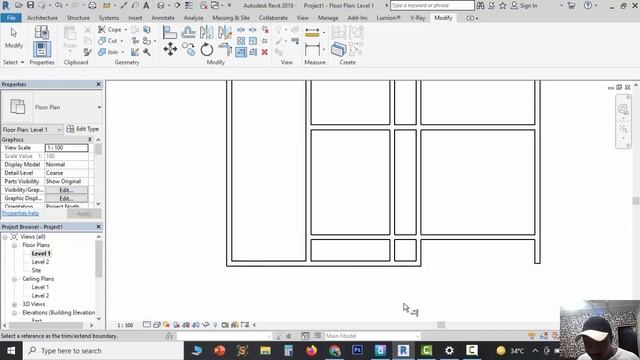The height and width of the screenshot is (360, 640).
Task: Select the Aligned Dimension tool in Measure panel
Action: click(x=312, y=50)
